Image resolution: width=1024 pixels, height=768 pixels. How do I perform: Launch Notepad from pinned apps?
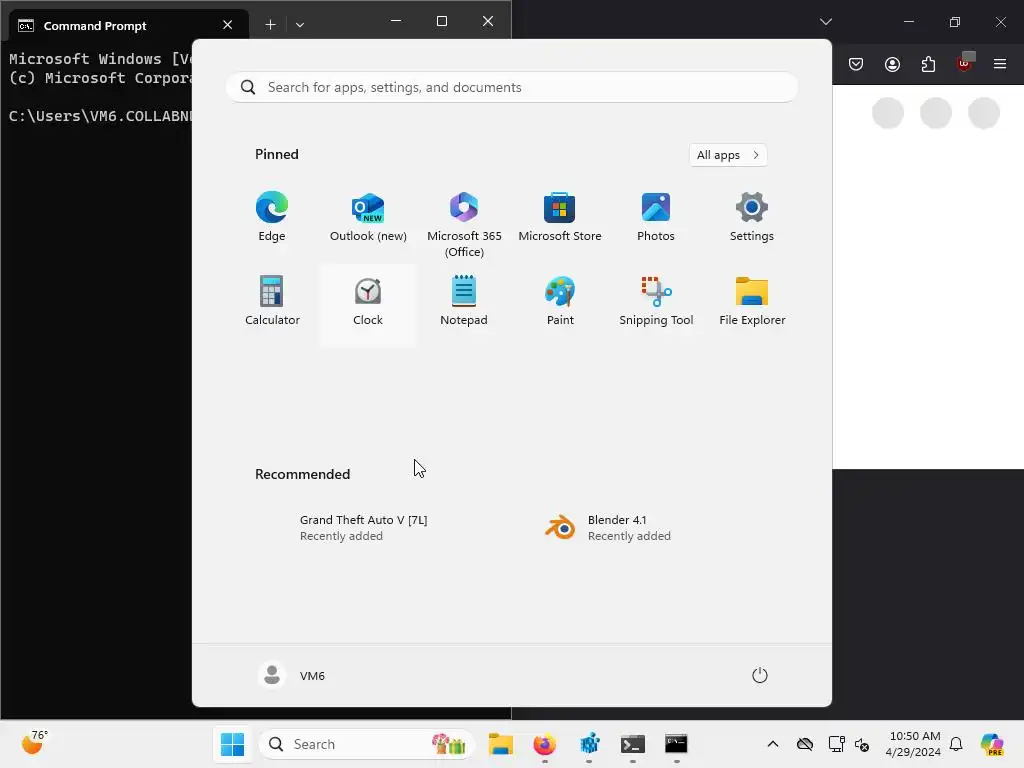[464, 302]
